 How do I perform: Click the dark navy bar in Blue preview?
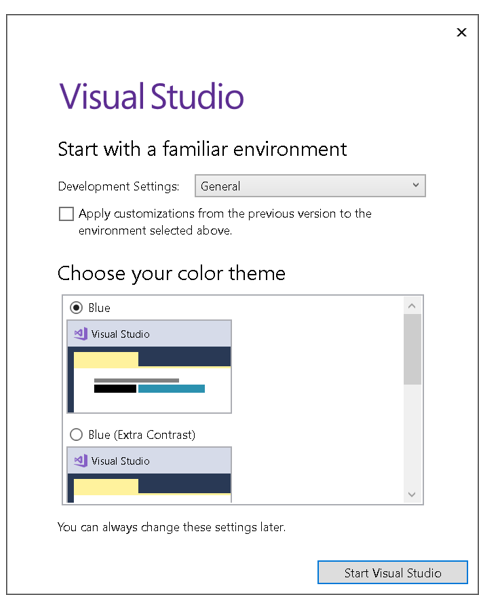pos(185,356)
